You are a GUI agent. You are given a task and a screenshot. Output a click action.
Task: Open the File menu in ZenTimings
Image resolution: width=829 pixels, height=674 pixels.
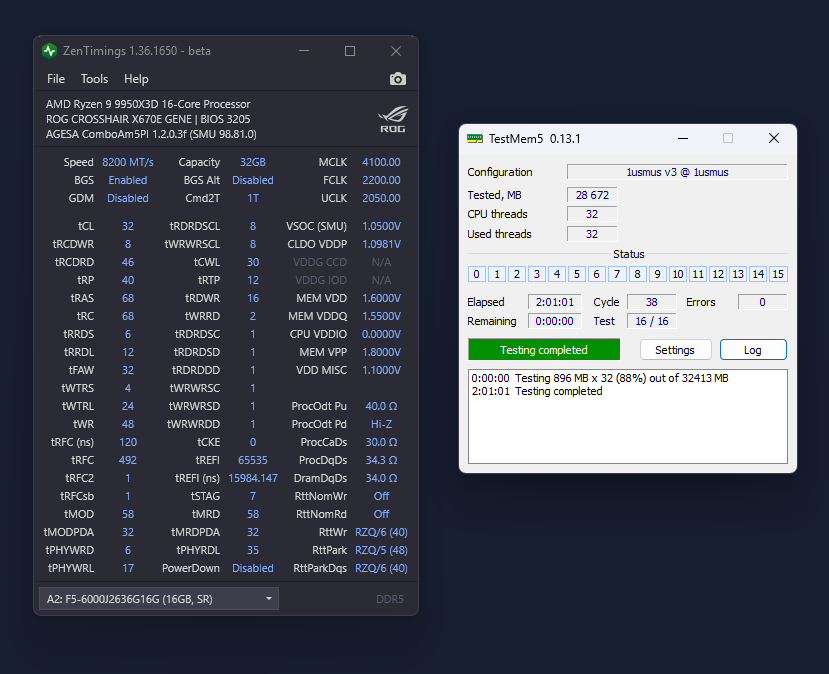56,79
